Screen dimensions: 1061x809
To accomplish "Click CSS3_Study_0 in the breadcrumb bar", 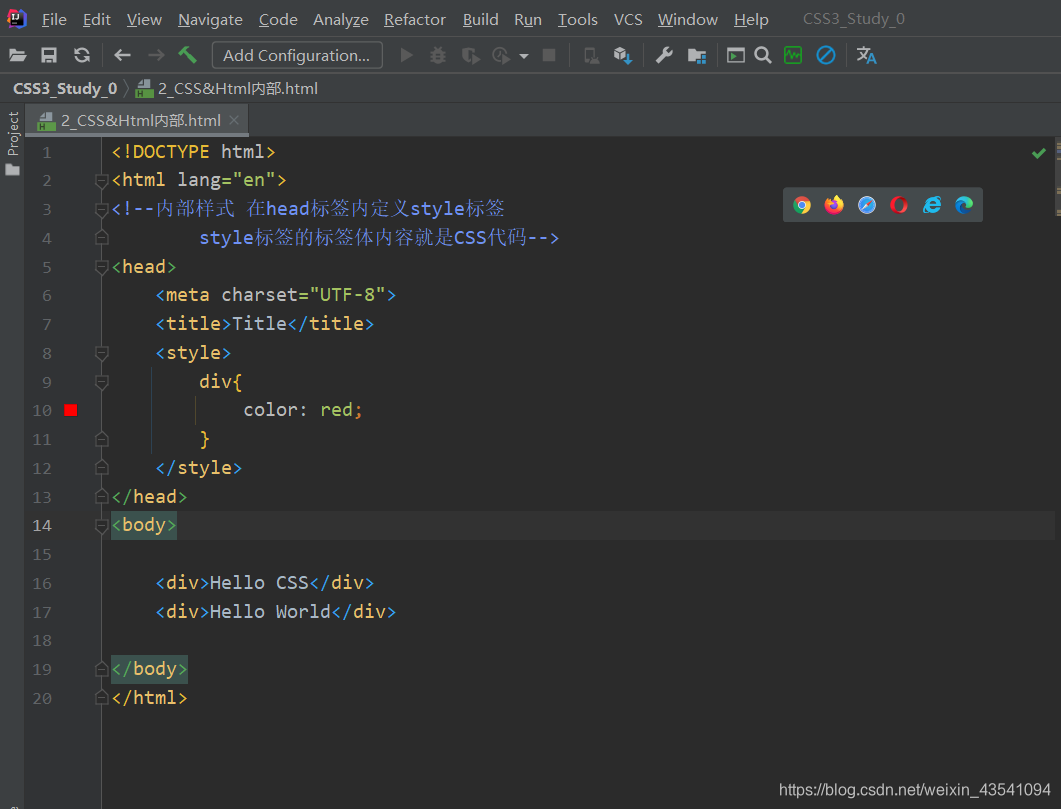I will point(64,88).
